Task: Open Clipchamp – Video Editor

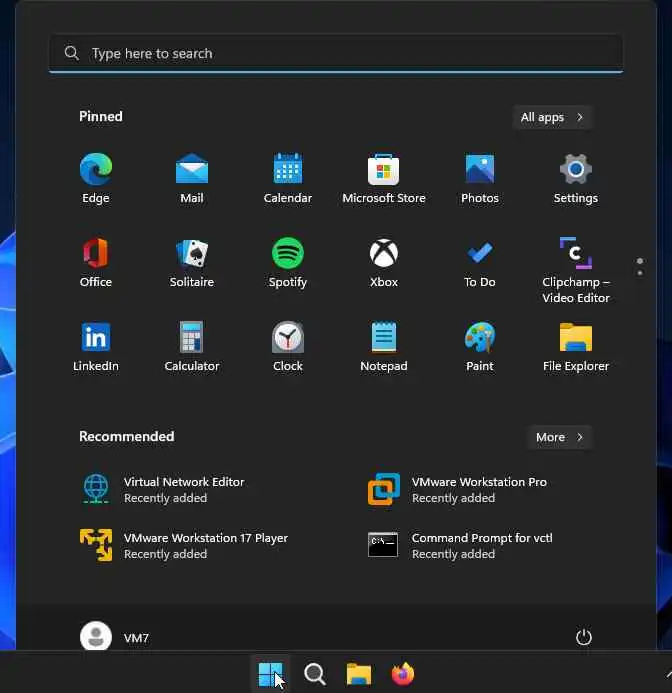Action: 576,270
